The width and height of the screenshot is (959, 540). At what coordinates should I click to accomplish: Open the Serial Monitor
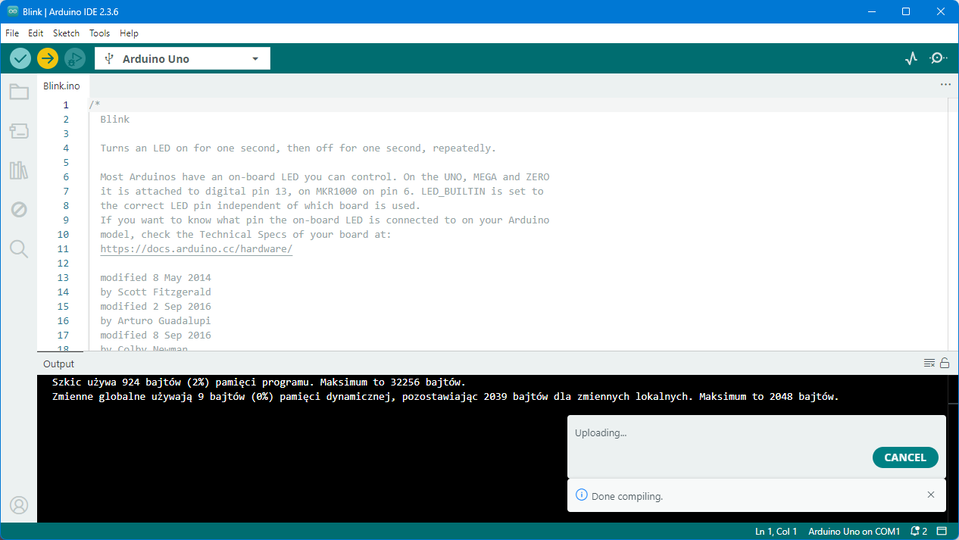(938, 59)
